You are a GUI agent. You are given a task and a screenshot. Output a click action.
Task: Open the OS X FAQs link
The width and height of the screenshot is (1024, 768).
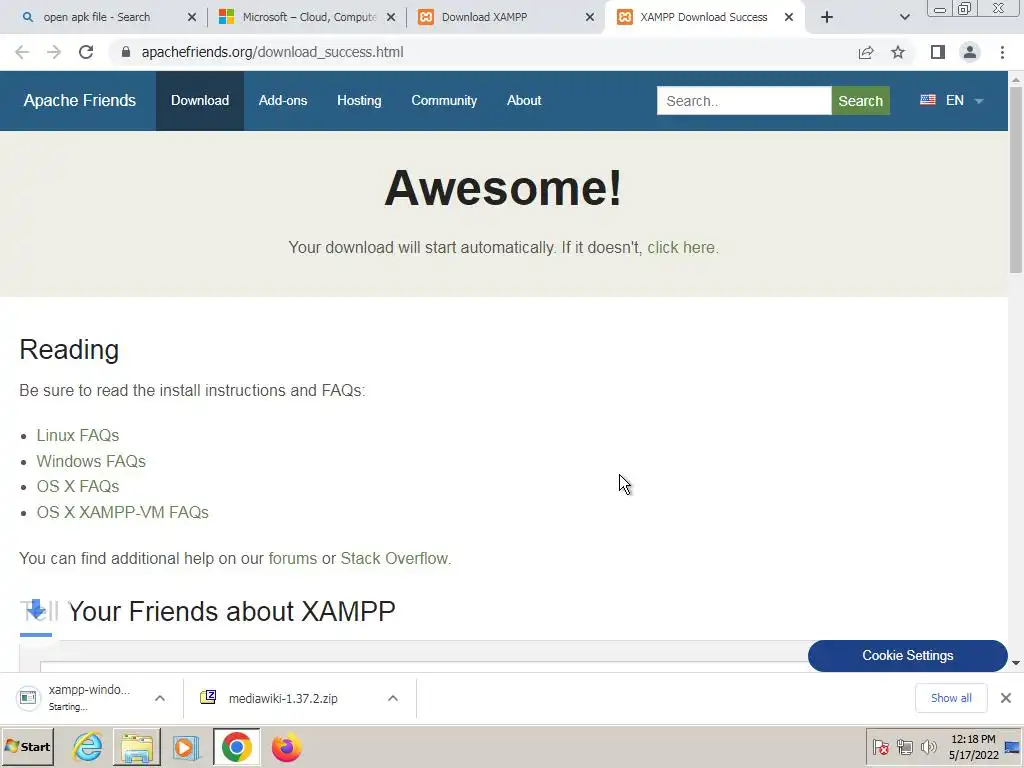pos(78,487)
